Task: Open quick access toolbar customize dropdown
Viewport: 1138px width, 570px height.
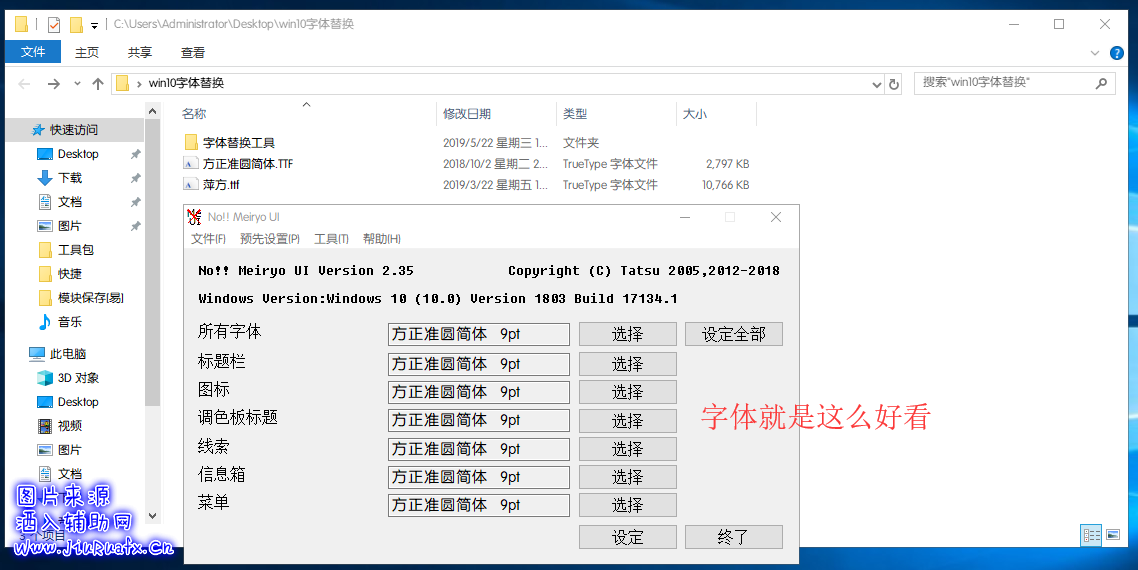Action: click(x=94, y=25)
